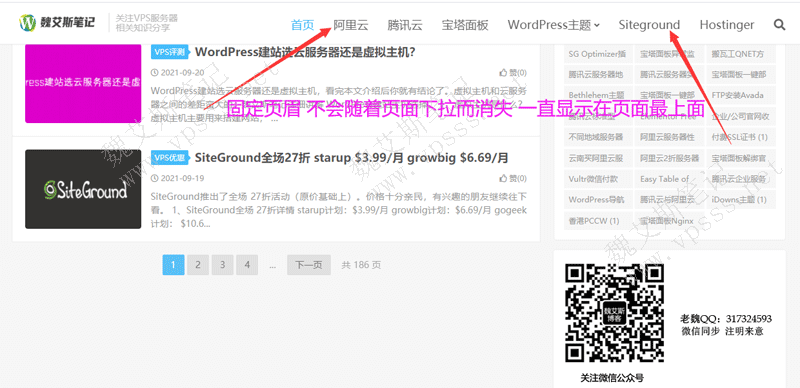Select page 1 in pagination
Screen dimensions: 800x388
(x=173, y=265)
